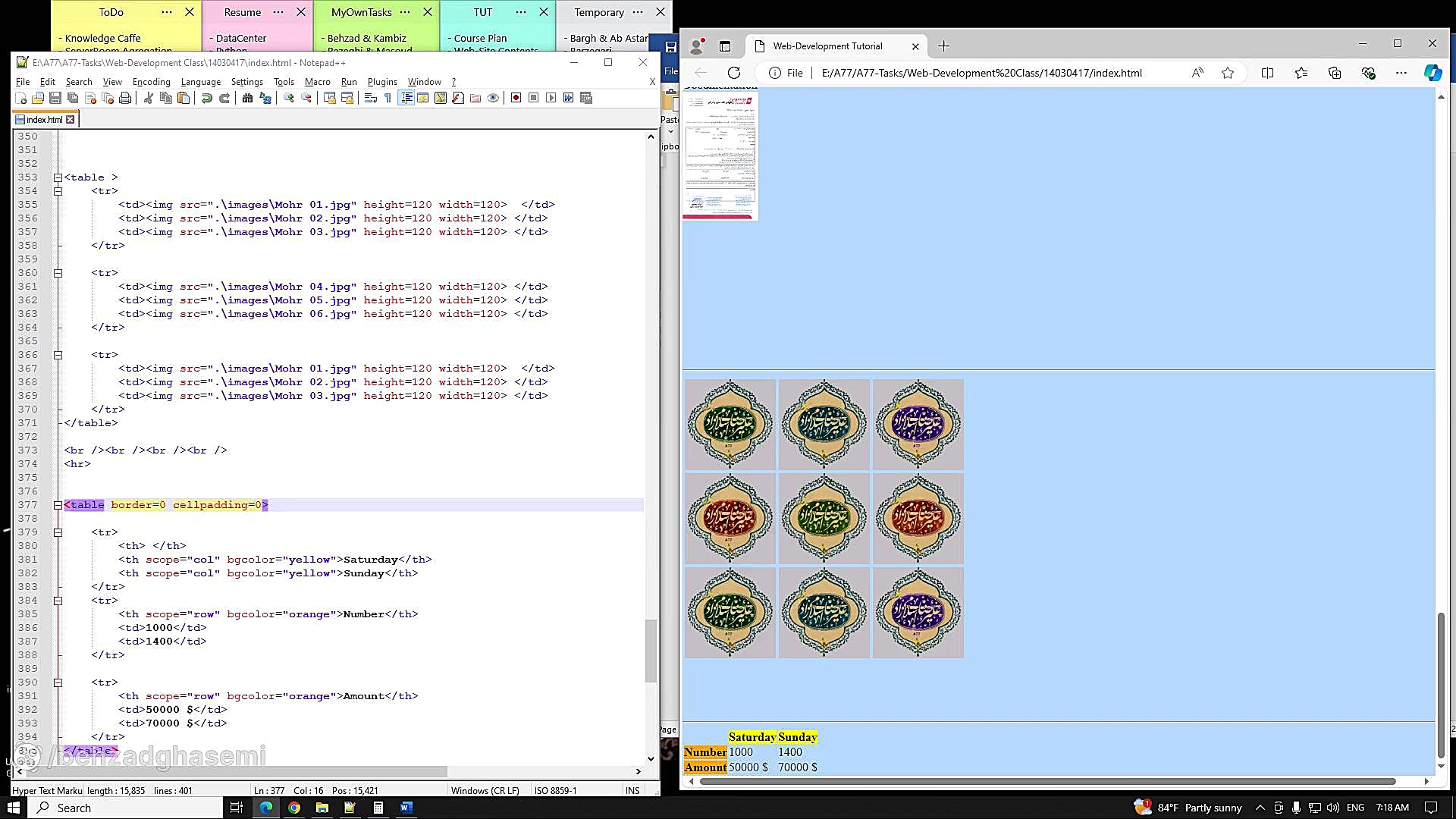This screenshot has width=1456, height=819.
Task: Select the index.html document tab
Action: click(44, 120)
